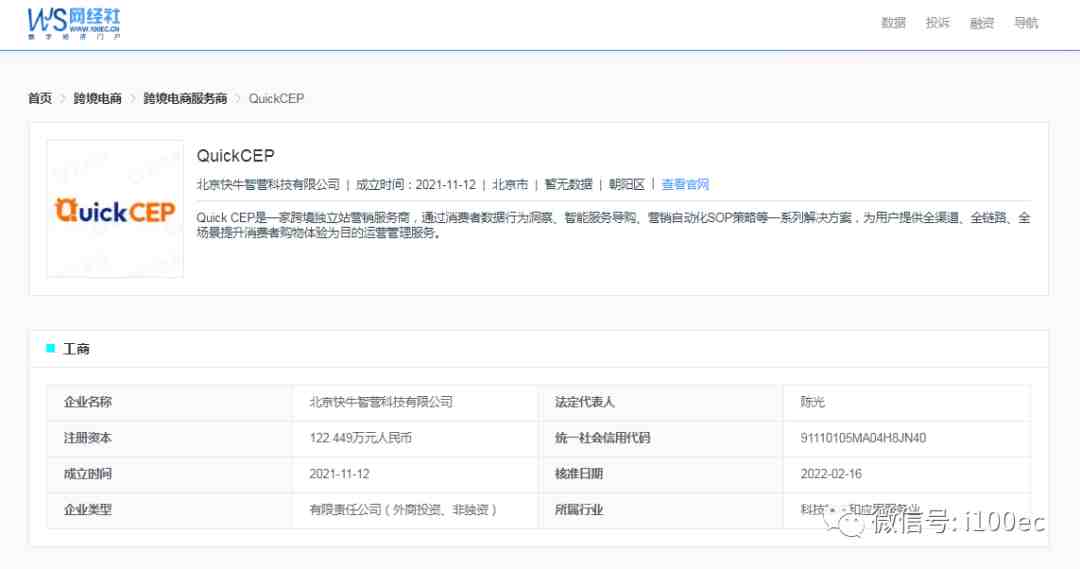The height and width of the screenshot is (569, 1080).
Task: Open the 查看官网 link
Action: 685,184
